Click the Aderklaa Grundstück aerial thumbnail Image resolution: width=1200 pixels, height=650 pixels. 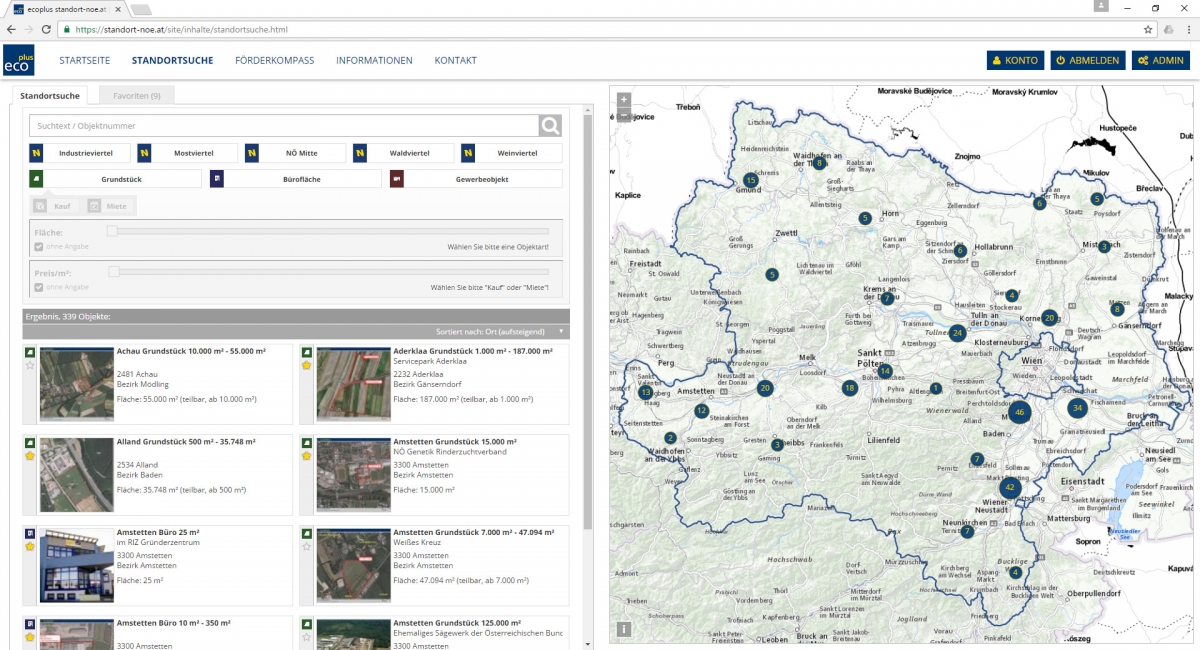pyautogui.click(x=352, y=384)
